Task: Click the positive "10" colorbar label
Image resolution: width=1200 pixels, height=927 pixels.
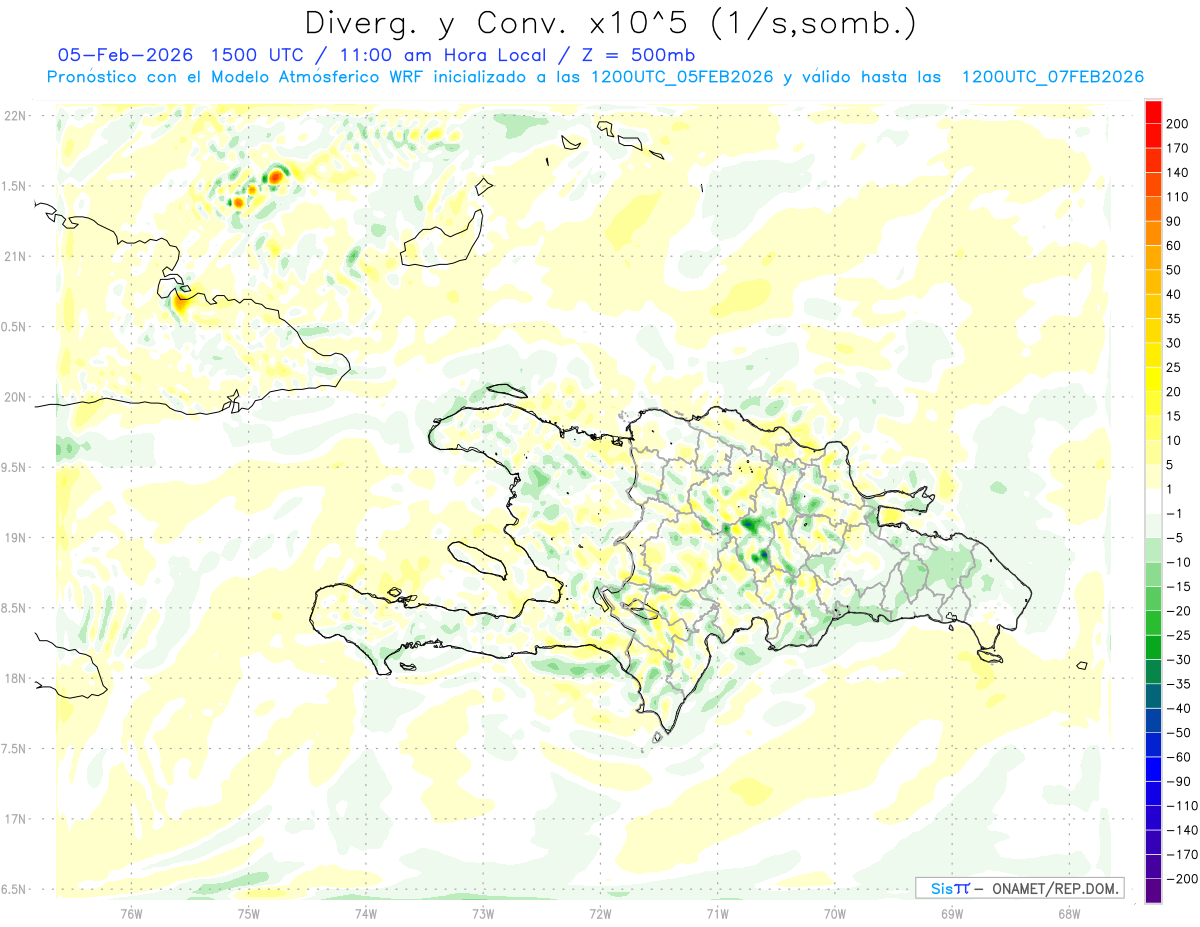Action: (1175, 440)
